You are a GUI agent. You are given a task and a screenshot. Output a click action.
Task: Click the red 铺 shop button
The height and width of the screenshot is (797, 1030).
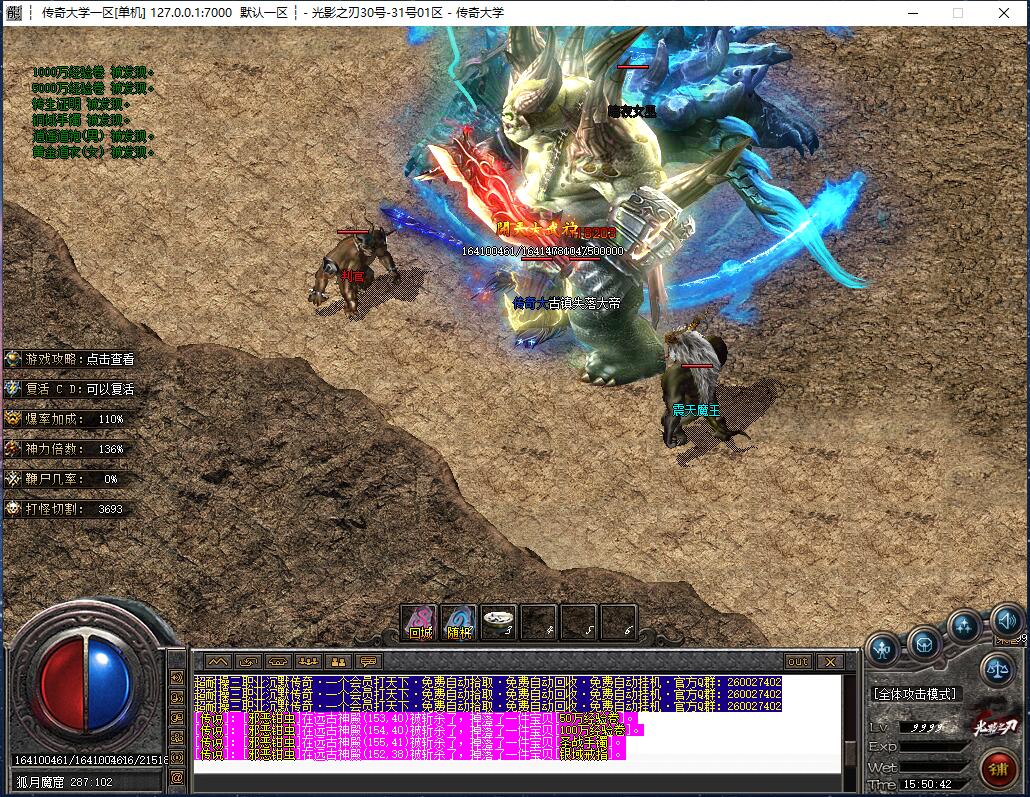click(998, 767)
